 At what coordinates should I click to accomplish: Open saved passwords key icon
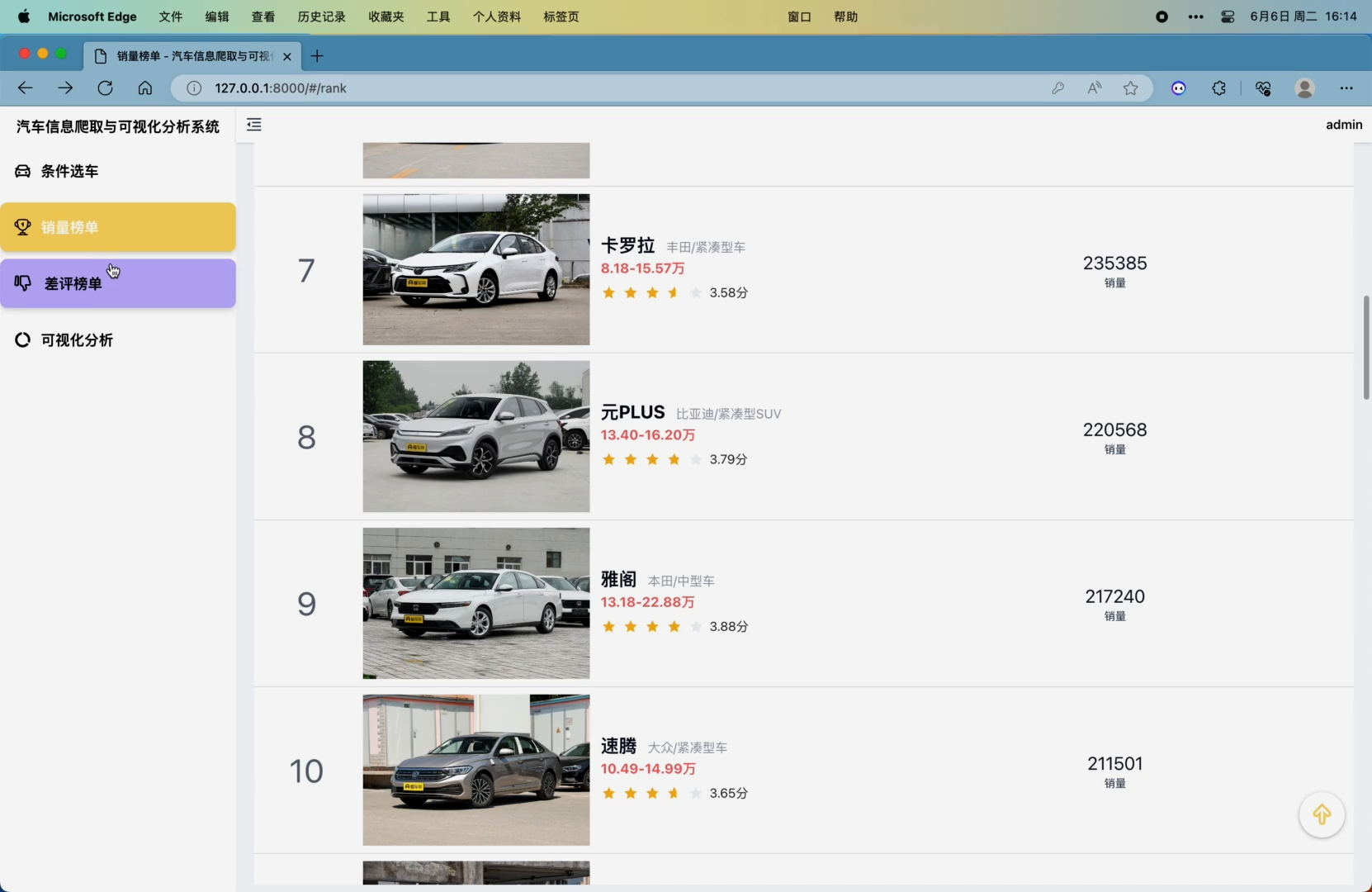pyautogui.click(x=1057, y=88)
